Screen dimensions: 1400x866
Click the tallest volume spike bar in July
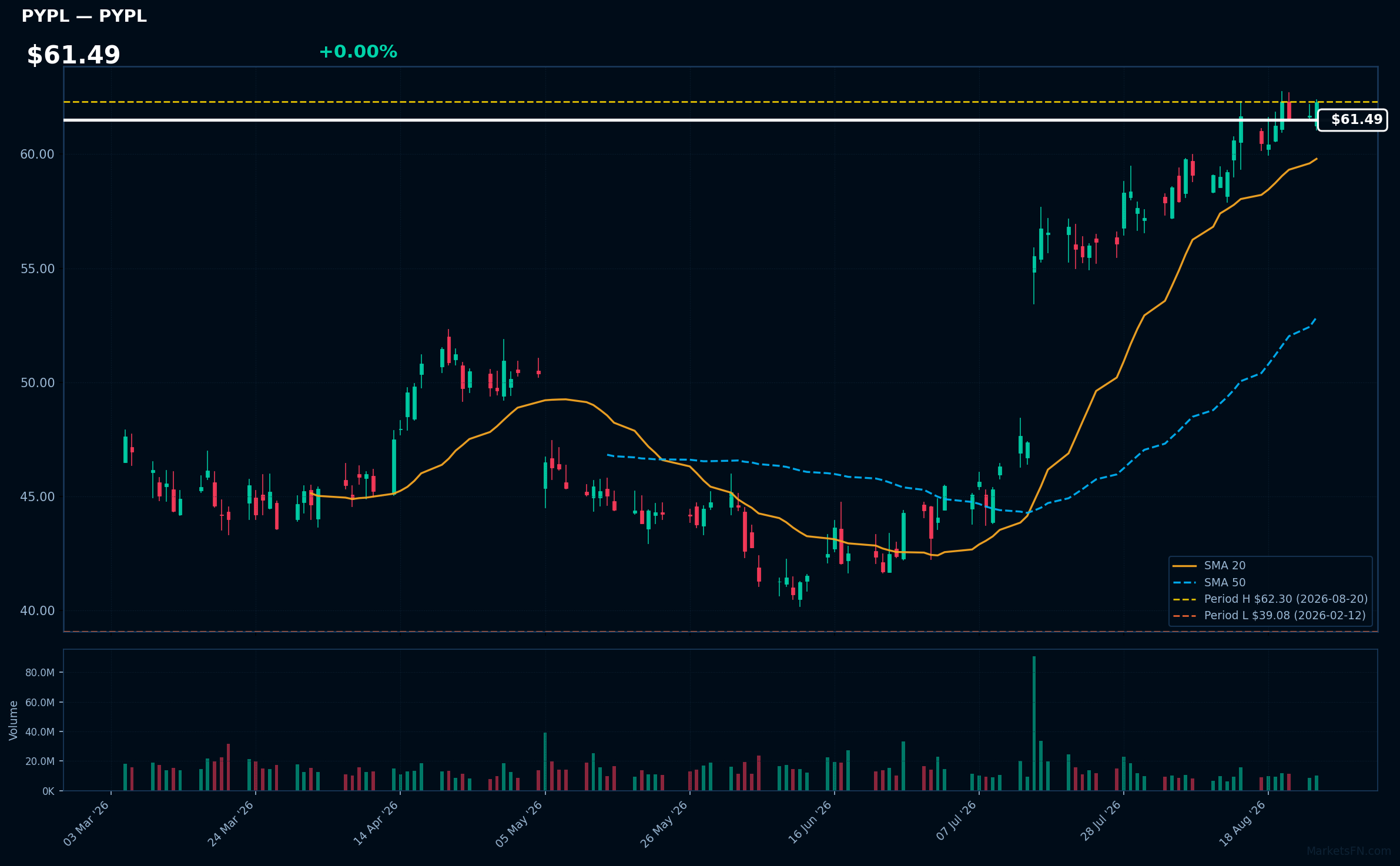pos(1034,723)
